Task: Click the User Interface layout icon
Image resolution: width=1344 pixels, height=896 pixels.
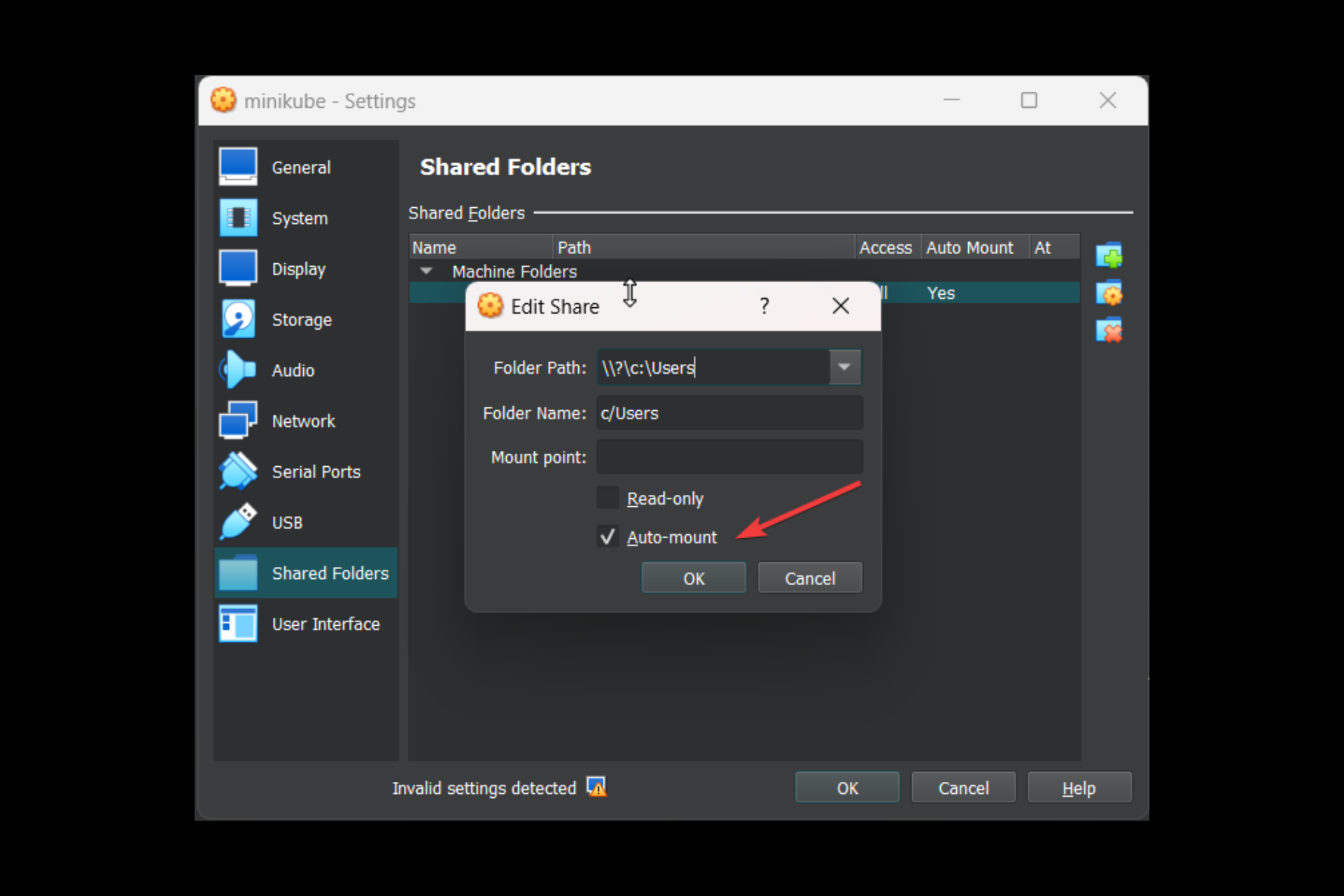Action: (x=238, y=624)
